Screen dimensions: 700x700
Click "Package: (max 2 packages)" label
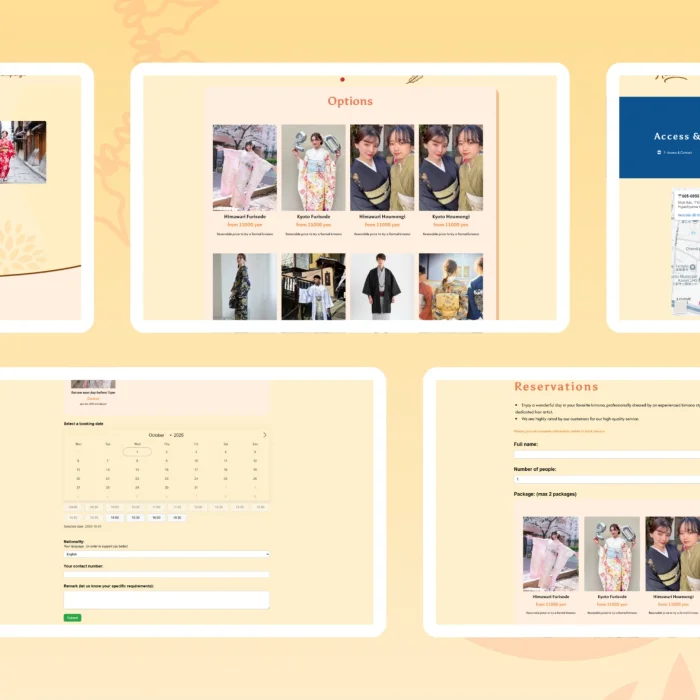(545, 494)
